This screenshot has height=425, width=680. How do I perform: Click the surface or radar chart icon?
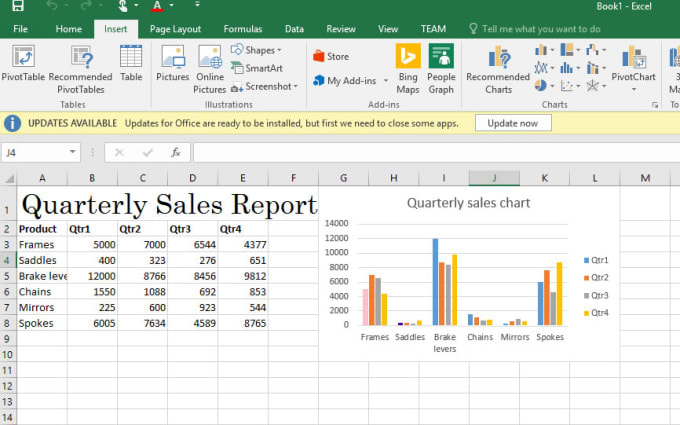click(x=592, y=85)
